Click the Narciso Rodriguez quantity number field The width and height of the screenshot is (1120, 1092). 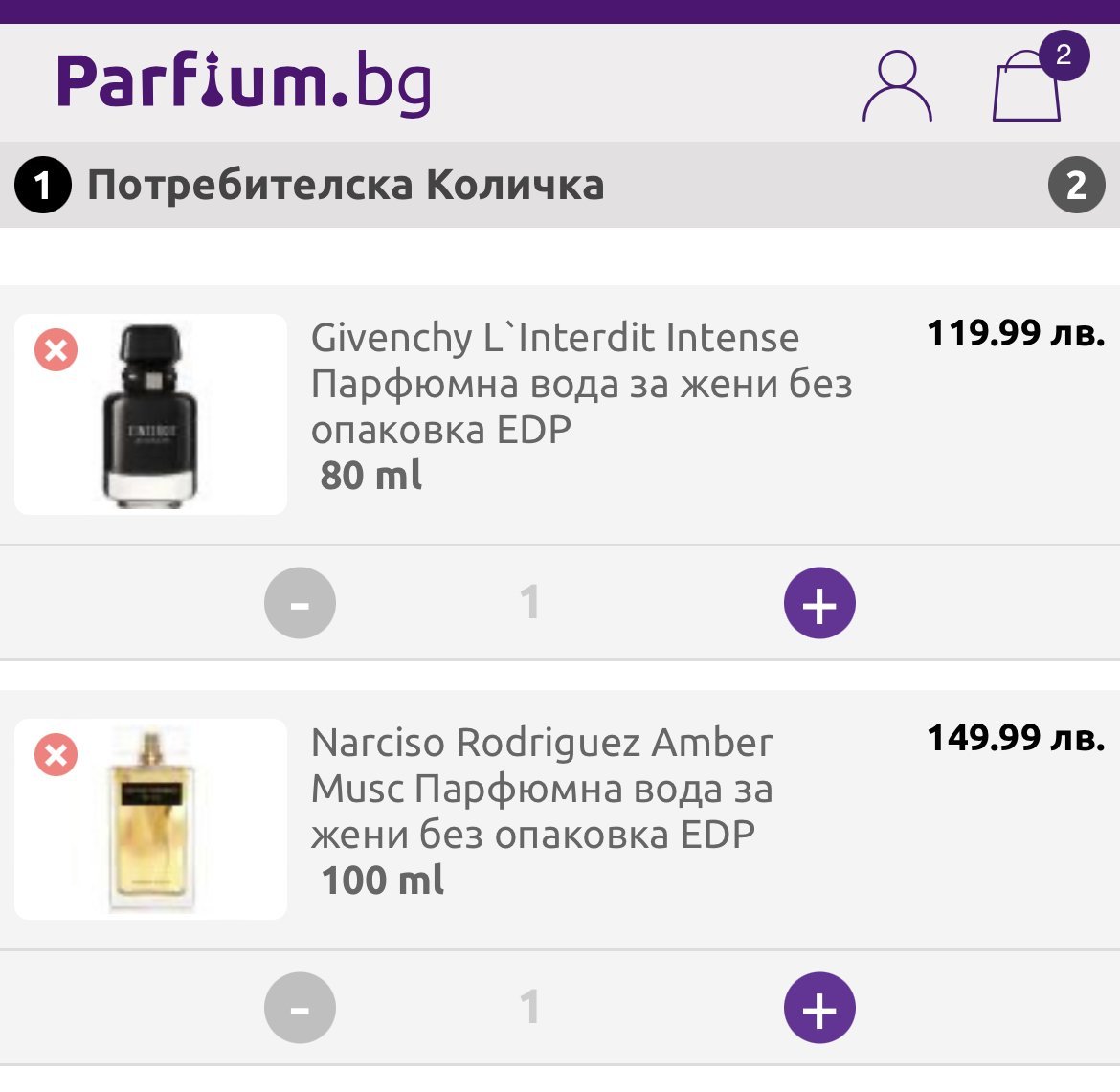529,1009
